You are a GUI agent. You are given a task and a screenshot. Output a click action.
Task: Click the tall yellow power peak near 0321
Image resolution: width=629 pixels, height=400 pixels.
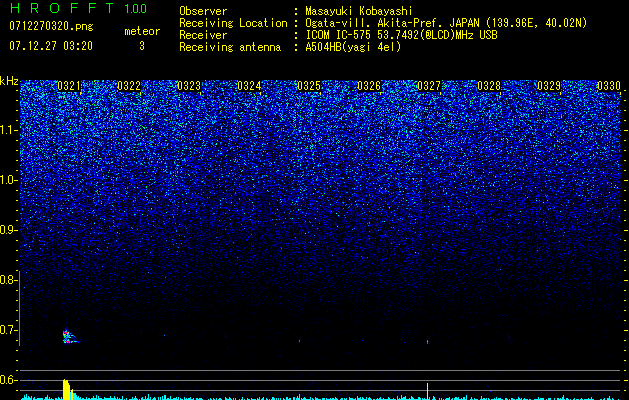coord(67,389)
